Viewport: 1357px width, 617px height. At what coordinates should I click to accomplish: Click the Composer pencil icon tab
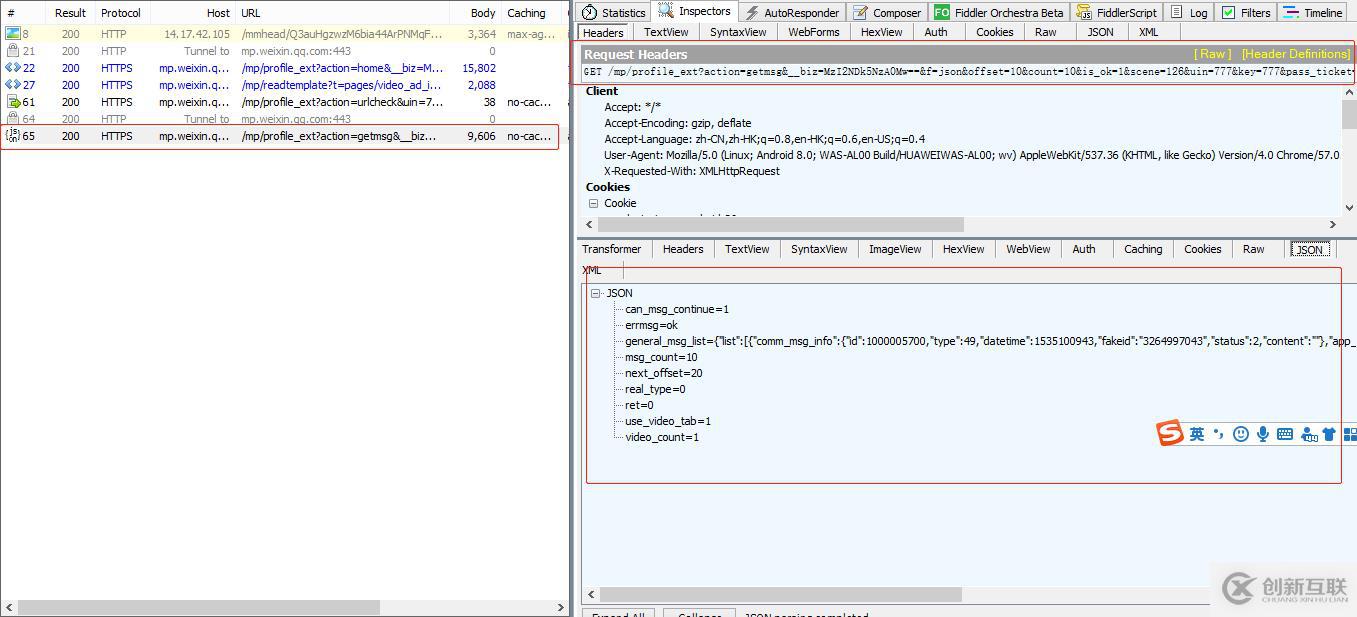pos(887,13)
